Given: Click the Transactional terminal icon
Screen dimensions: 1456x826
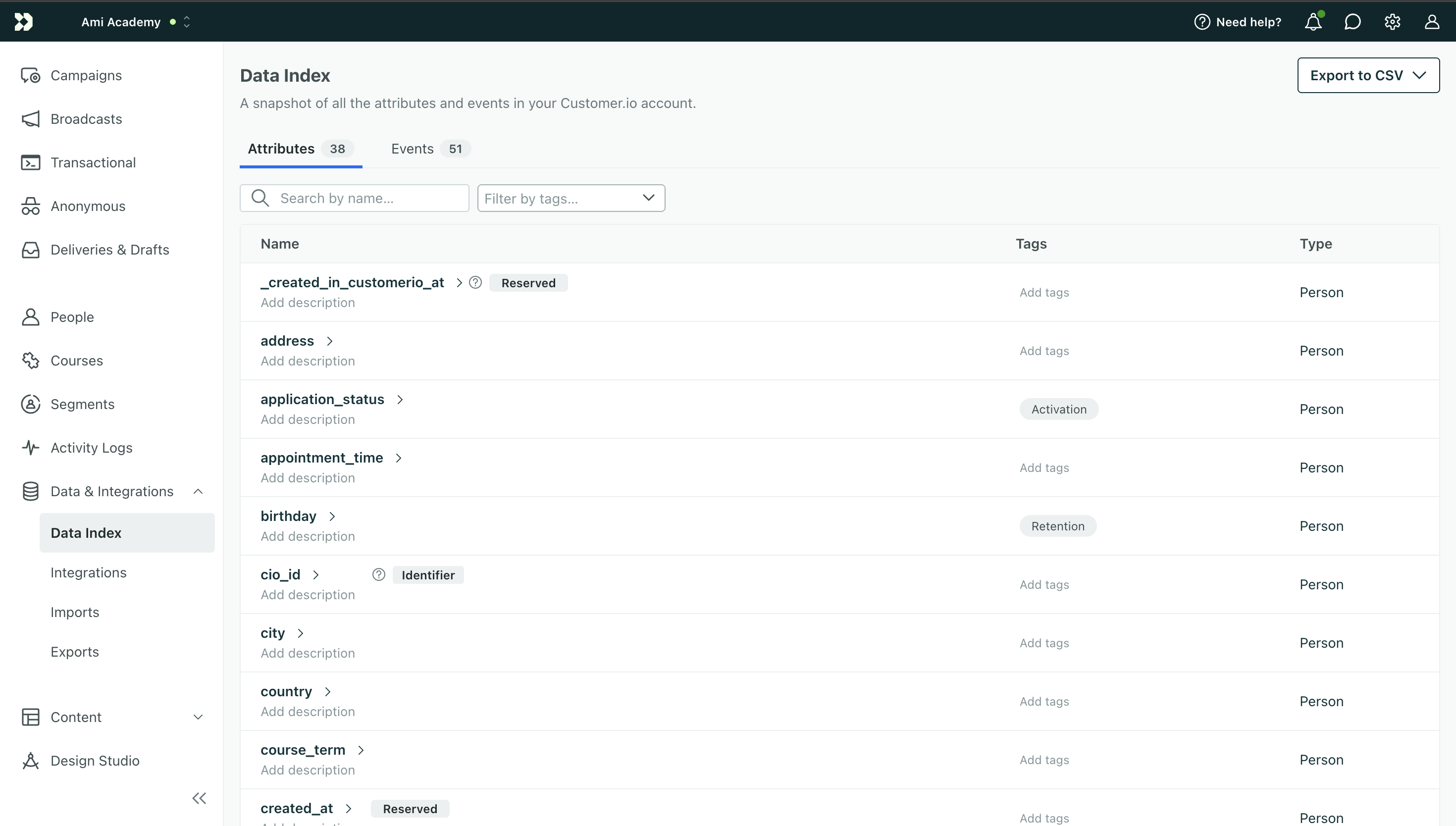Looking at the screenshot, I should point(31,163).
